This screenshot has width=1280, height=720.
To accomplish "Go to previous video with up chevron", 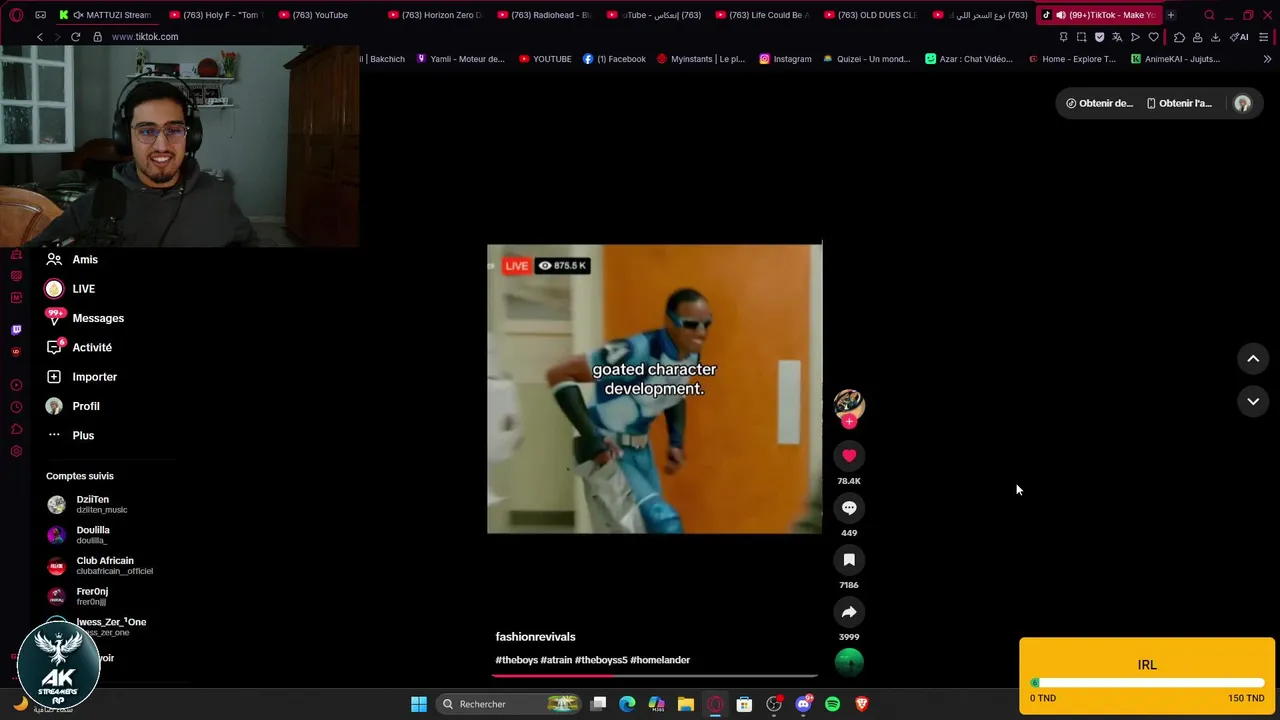I will click(x=1253, y=358).
